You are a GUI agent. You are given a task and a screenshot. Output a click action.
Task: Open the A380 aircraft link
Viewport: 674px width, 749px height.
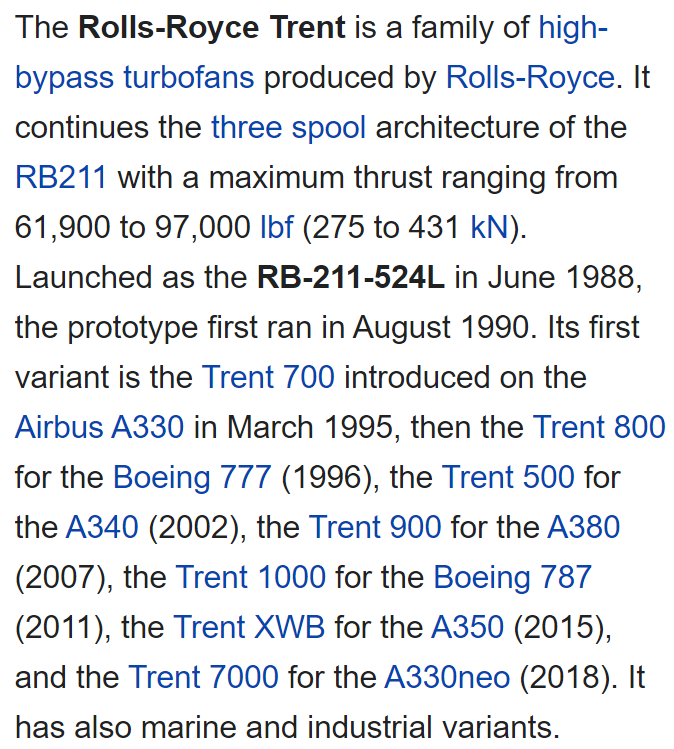[583, 527]
